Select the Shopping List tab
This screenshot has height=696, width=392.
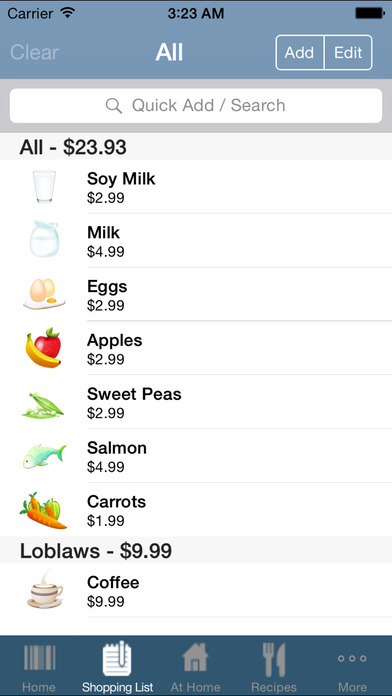pos(117,666)
